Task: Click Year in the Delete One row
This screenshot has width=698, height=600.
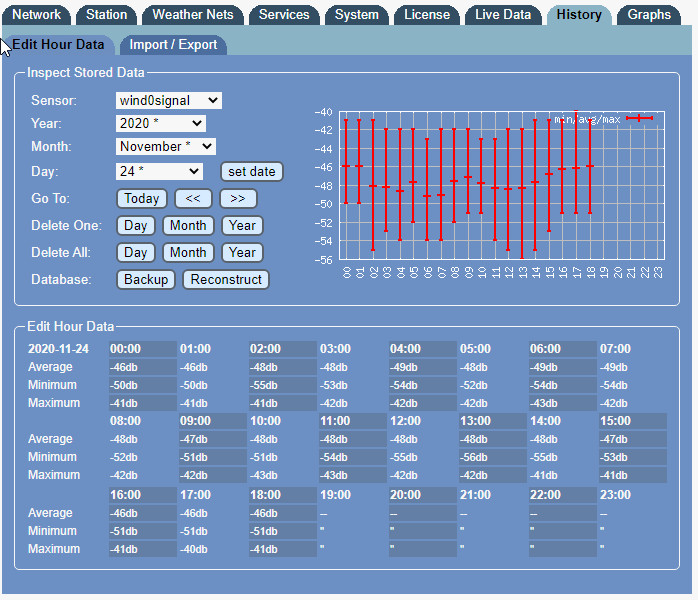Action: pyautogui.click(x=243, y=226)
